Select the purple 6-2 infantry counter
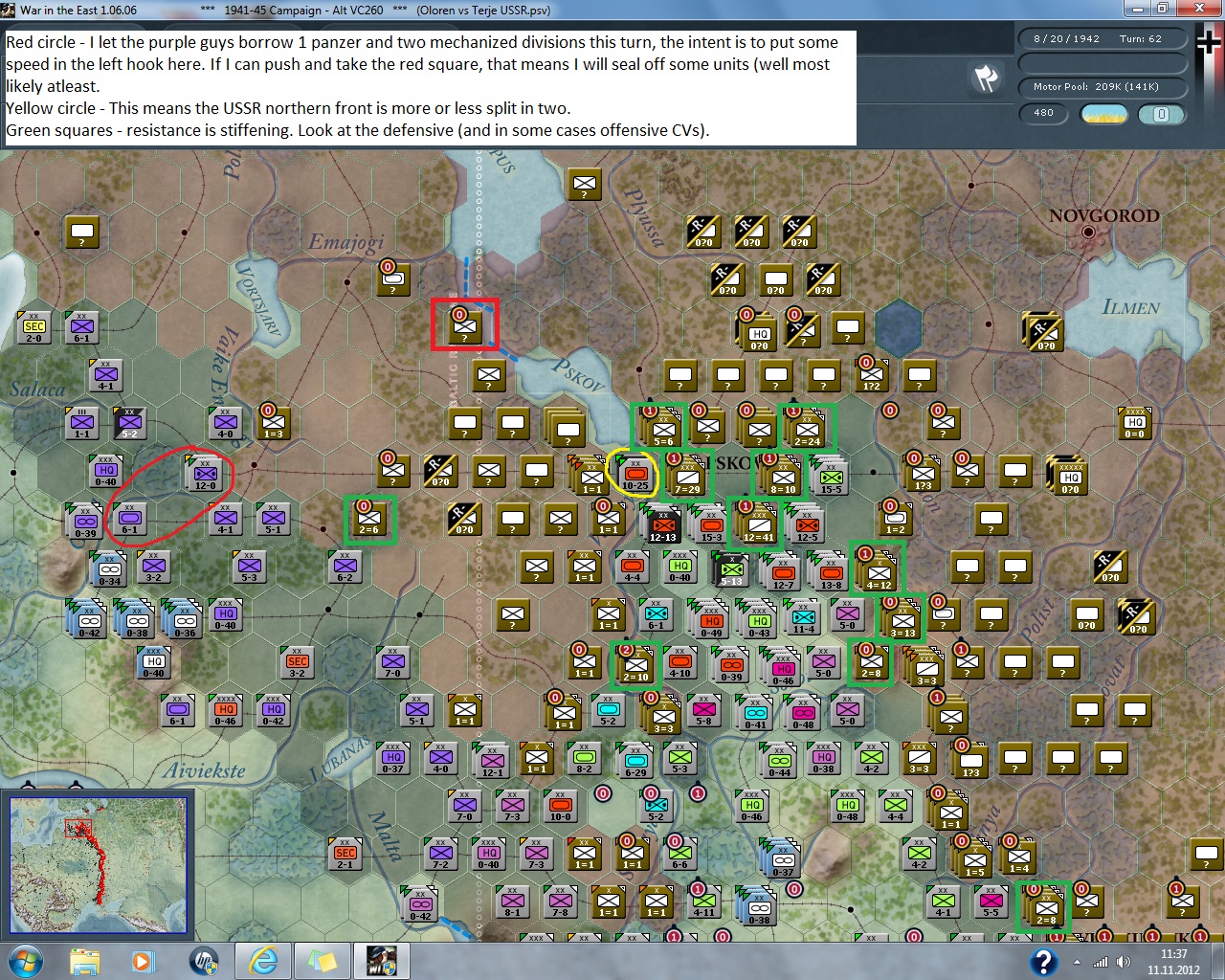This screenshot has width=1225, height=980. coord(345,568)
